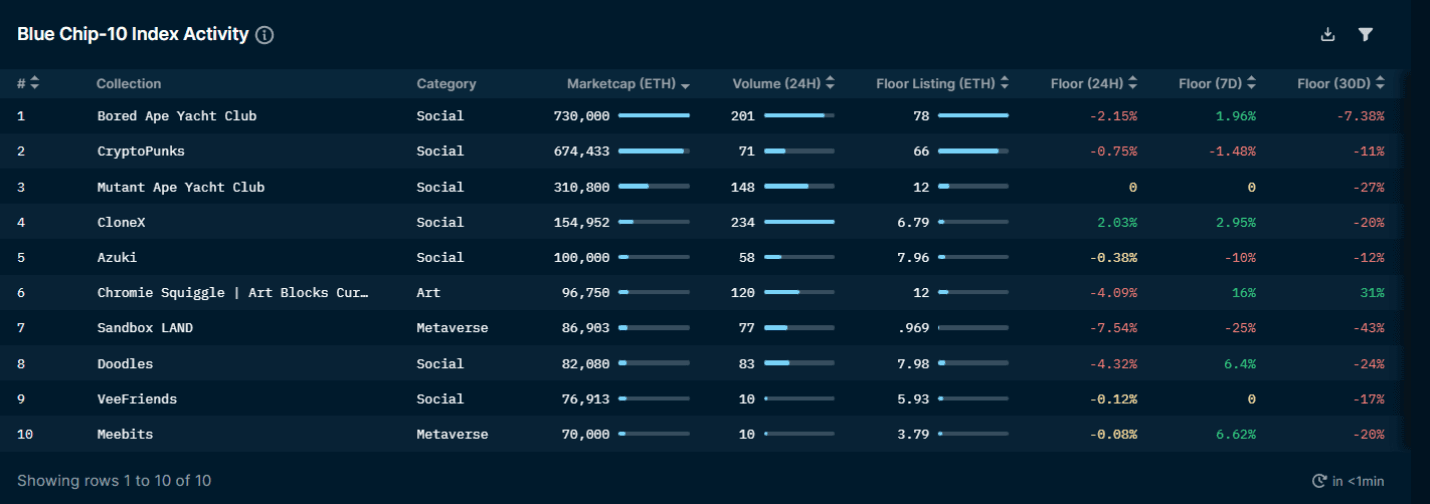This screenshot has width=1430, height=504.
Task: Click the -43% floor 30D value
Action: [1369, 328]
